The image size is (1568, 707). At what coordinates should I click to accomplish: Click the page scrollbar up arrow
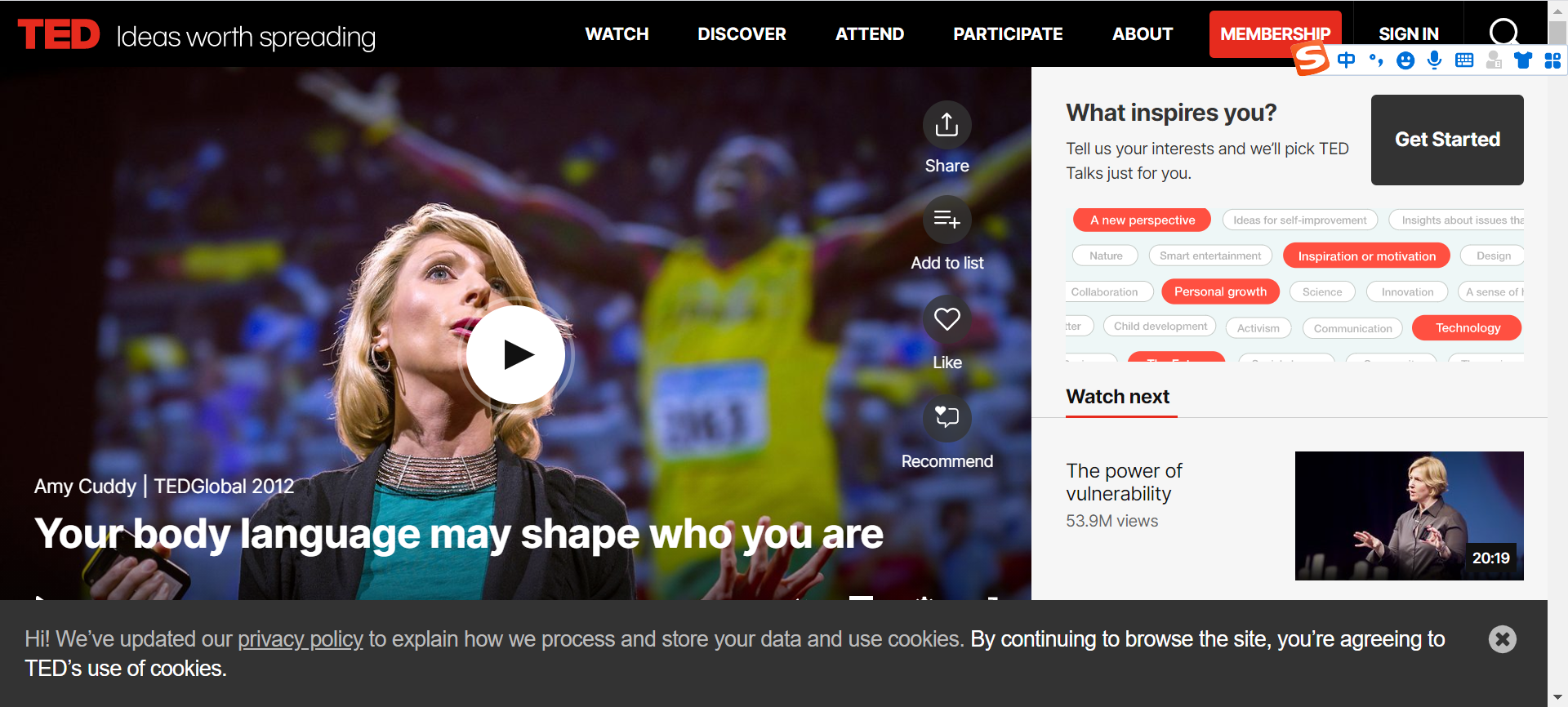(1557, 11)
